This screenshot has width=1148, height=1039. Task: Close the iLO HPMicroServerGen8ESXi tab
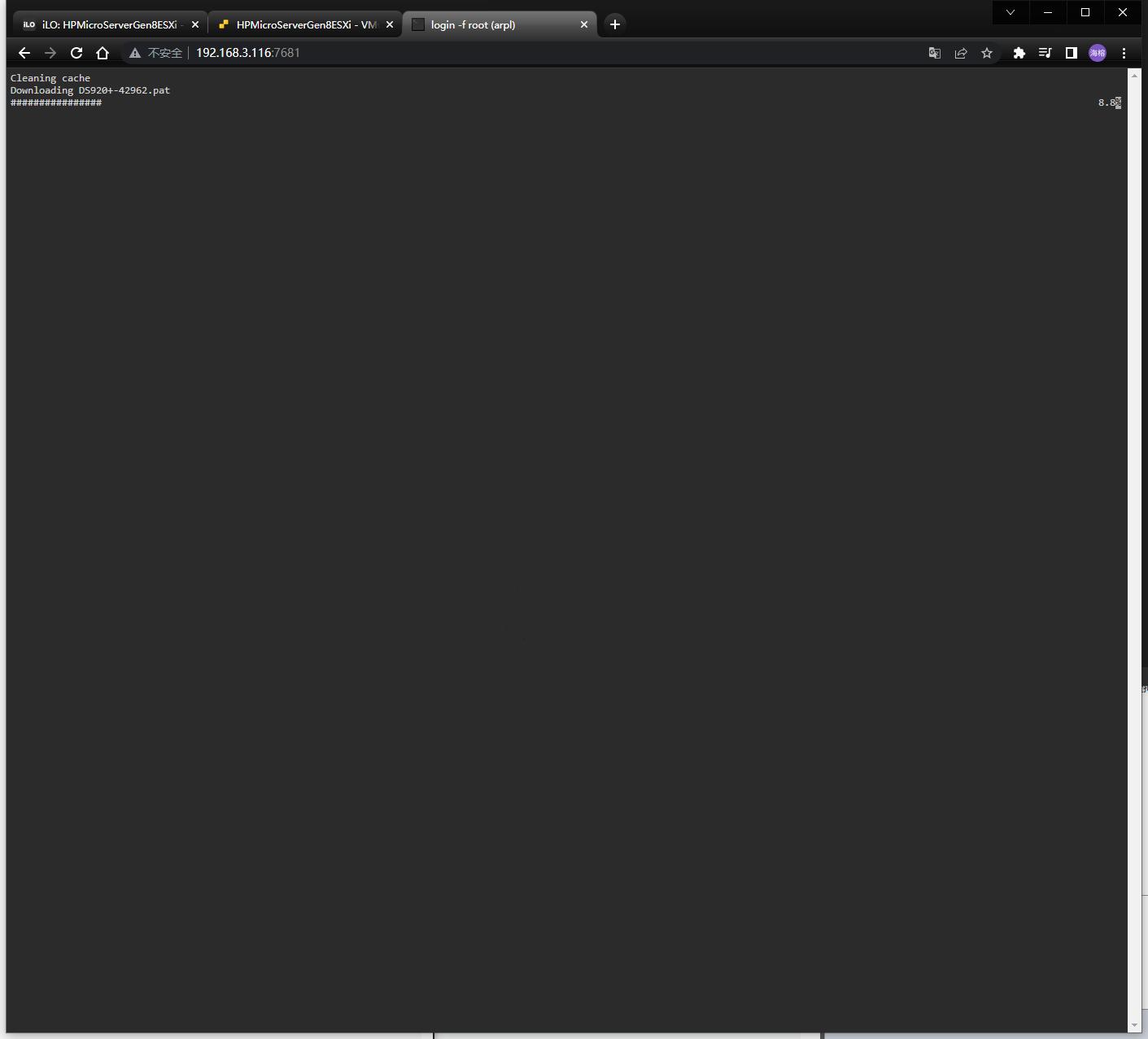194,24
